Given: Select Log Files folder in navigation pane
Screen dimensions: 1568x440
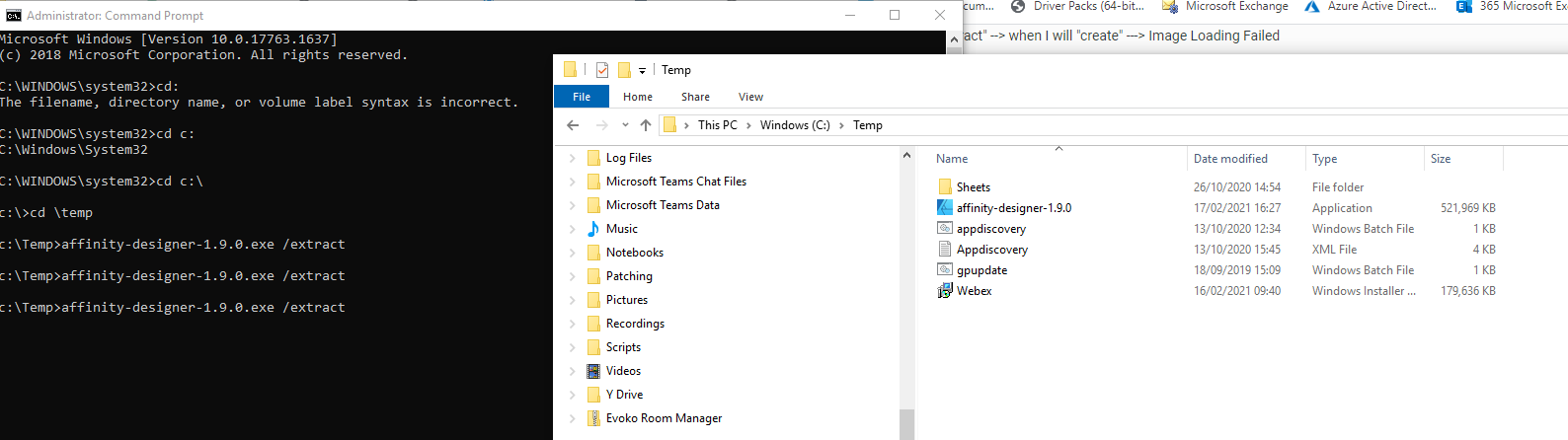Looking at the screenshot, I should click(x=629, y=158).
